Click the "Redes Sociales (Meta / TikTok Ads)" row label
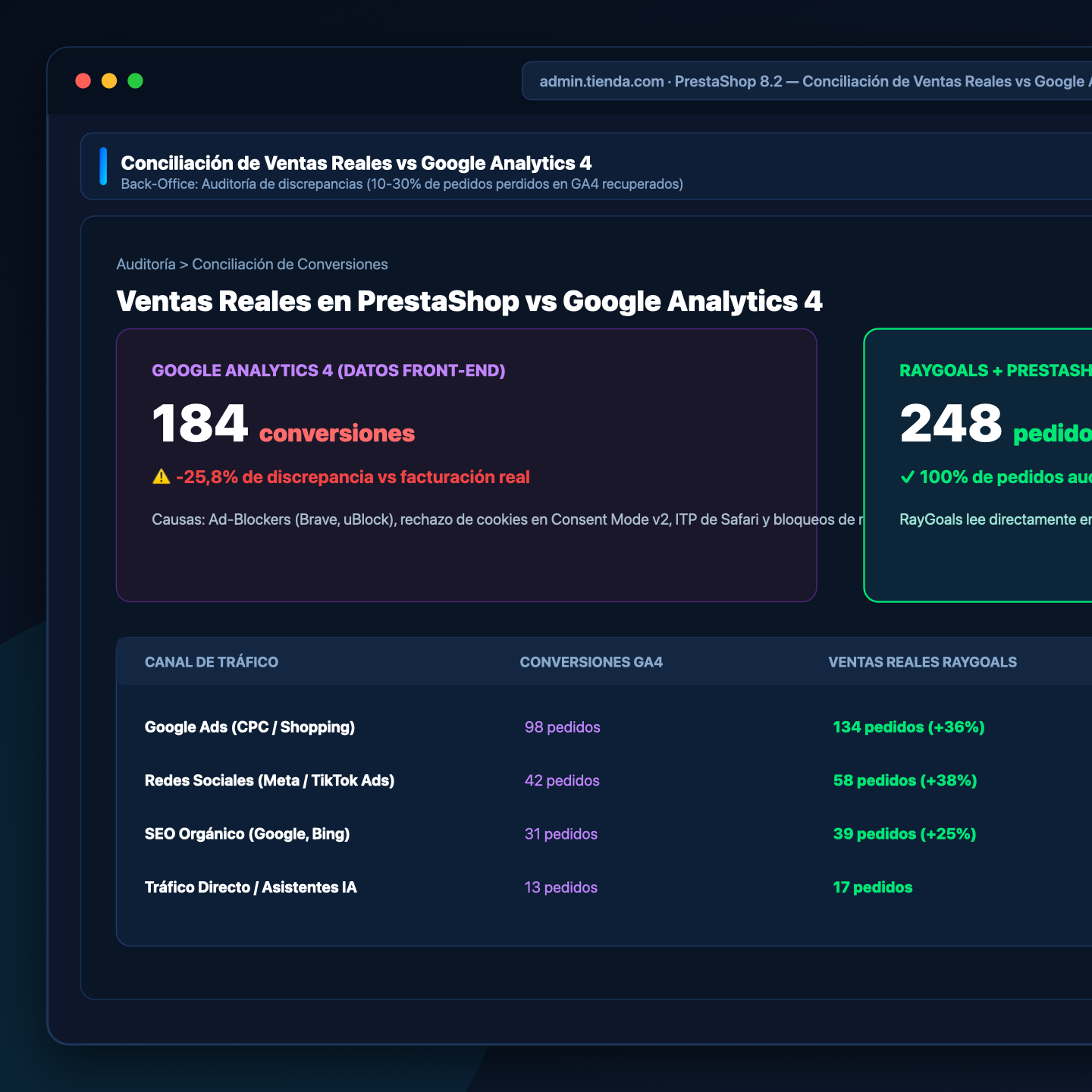The width and height of the screenshot is (1092, 1092). [270, 780]
